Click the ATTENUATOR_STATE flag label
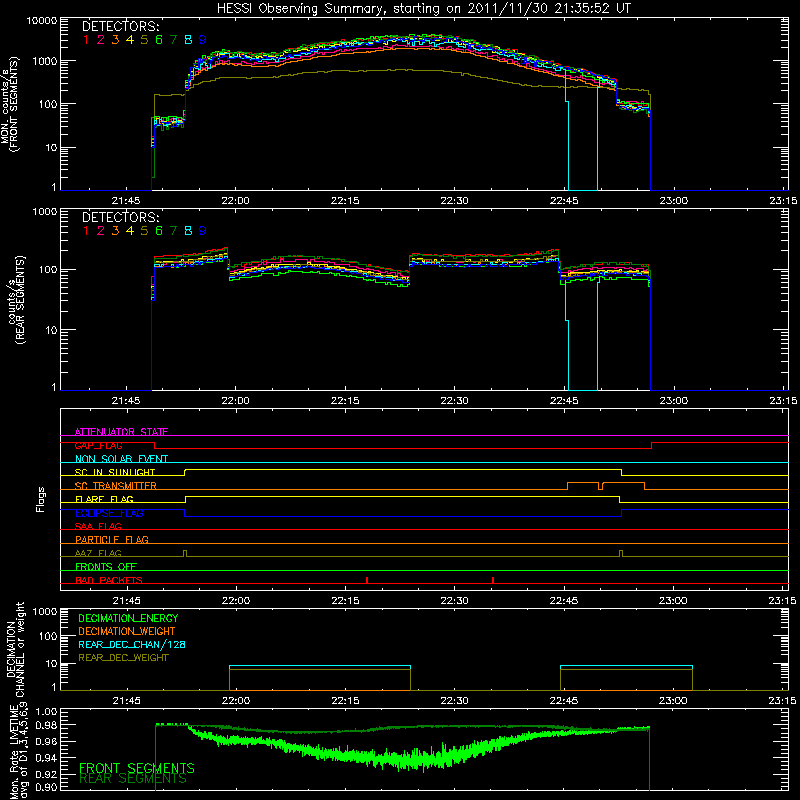The image size is (800, 800). pos(121,432)
